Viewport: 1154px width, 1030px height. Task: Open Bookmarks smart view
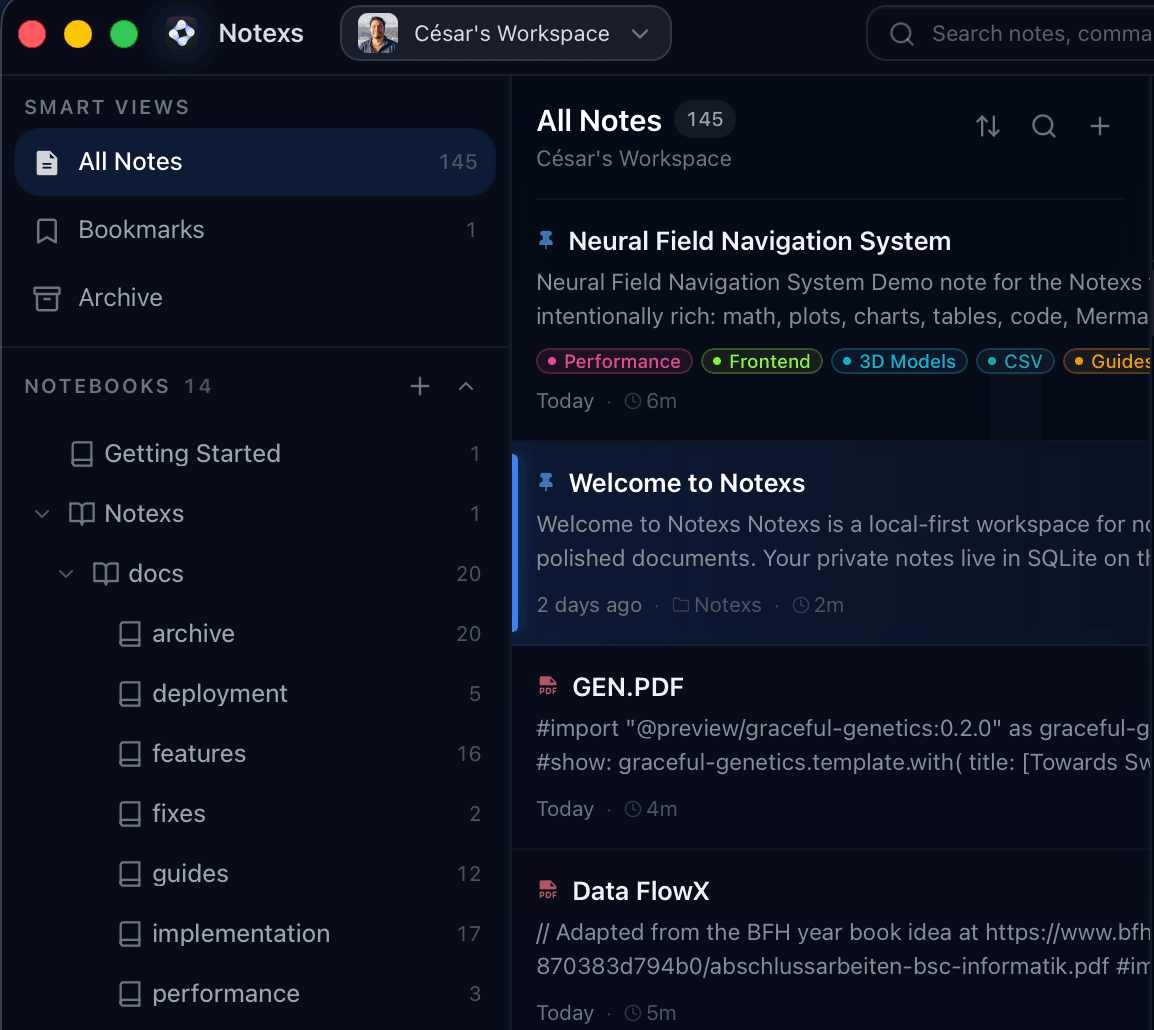(x=255, y=230)
